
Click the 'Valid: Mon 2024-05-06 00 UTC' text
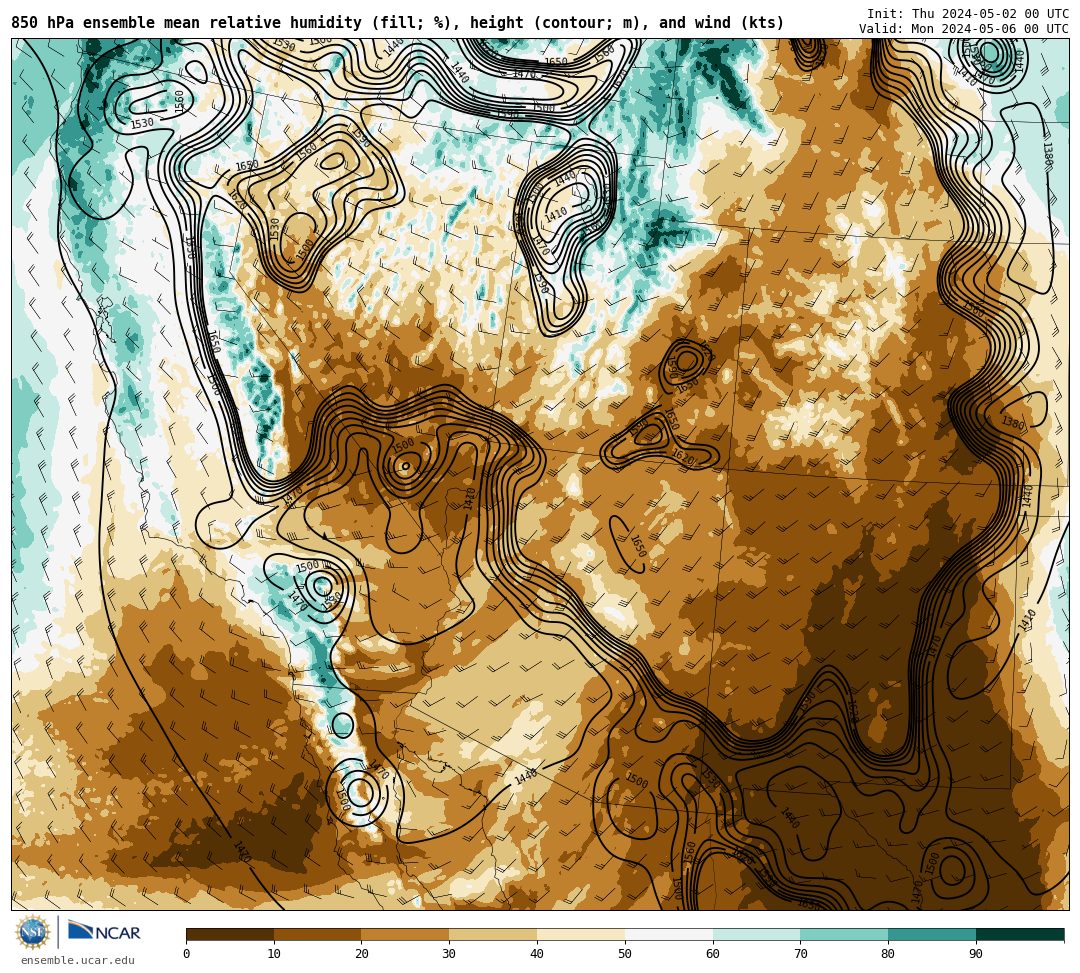point(964,28)
